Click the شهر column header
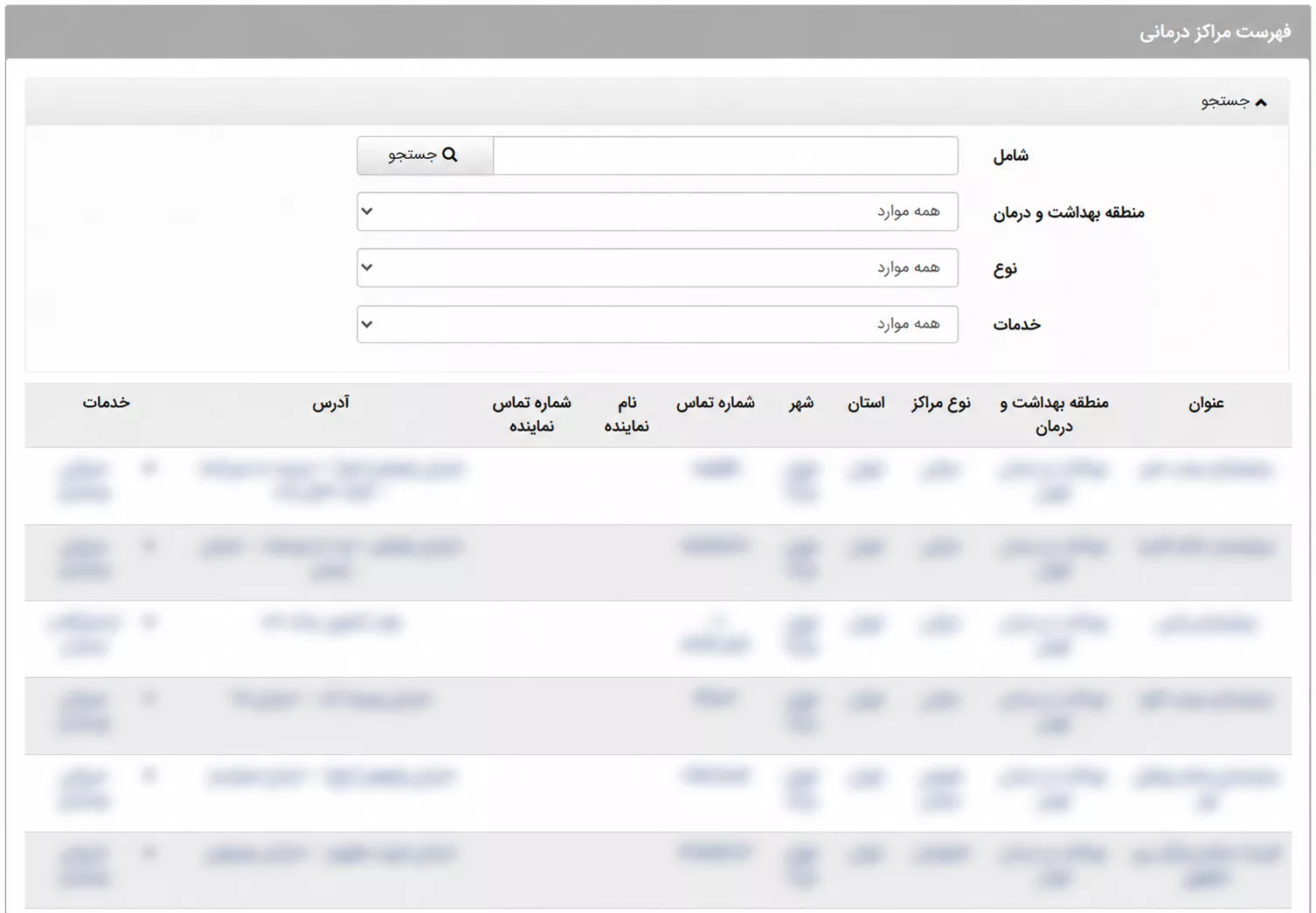Image resolution: width=1316 pixels, height=913 pixels. 801,403
